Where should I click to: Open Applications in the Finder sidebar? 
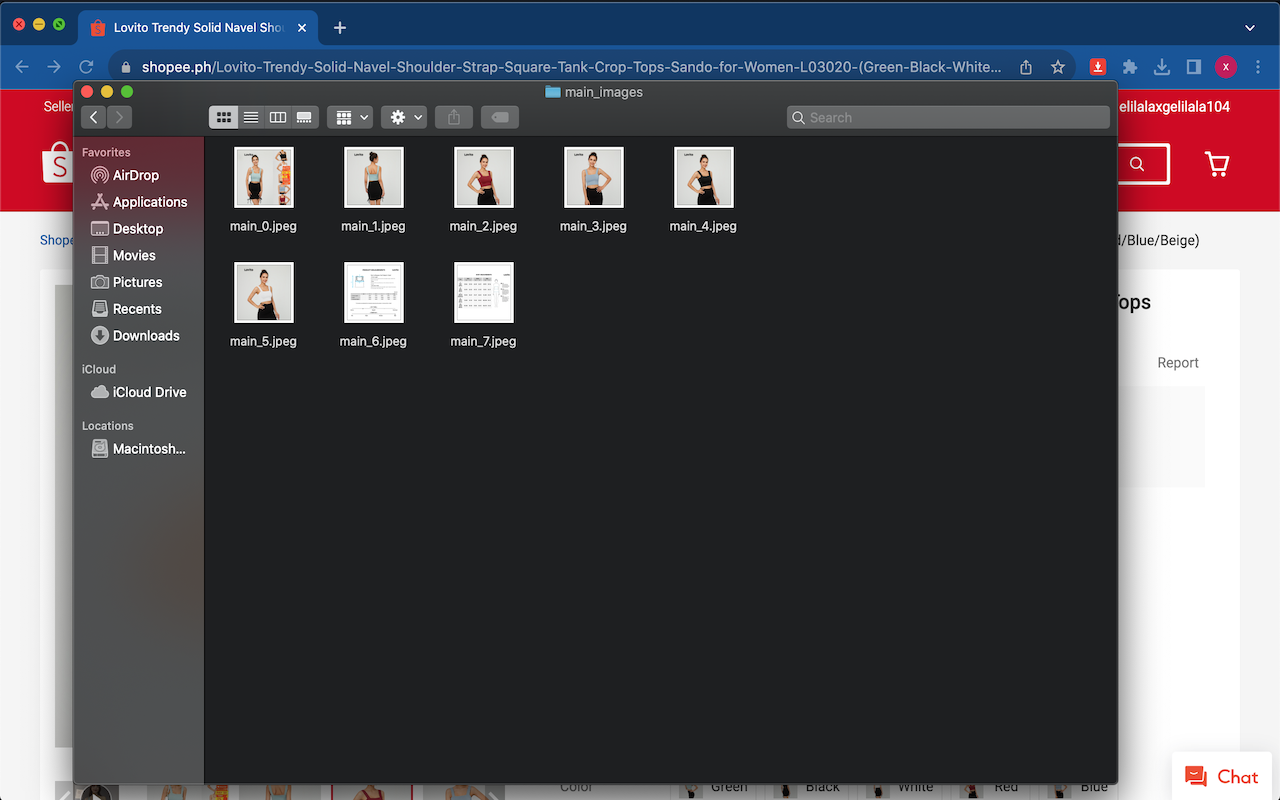[x=139, y=202]
